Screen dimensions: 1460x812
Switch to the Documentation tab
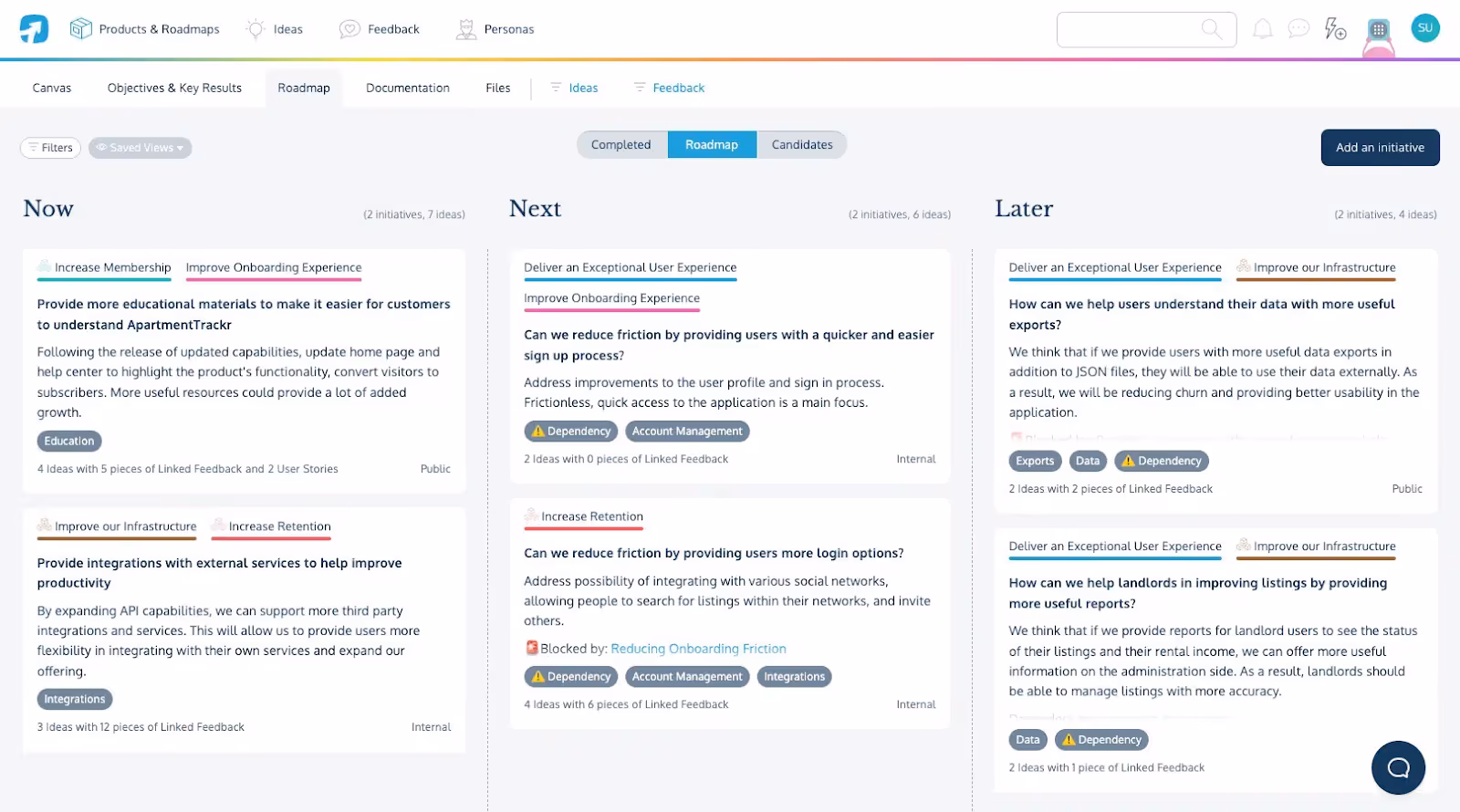(408, 88)
